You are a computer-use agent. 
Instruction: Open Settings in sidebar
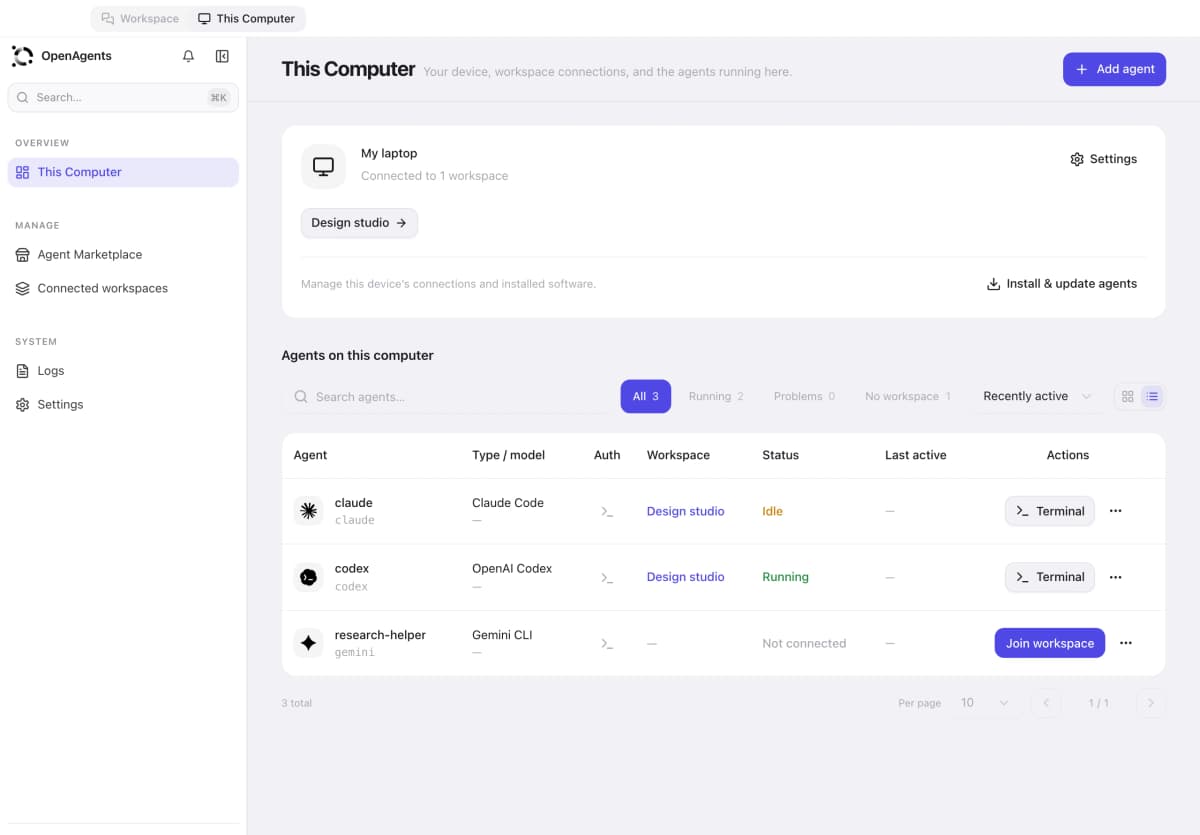coord(123,405)
